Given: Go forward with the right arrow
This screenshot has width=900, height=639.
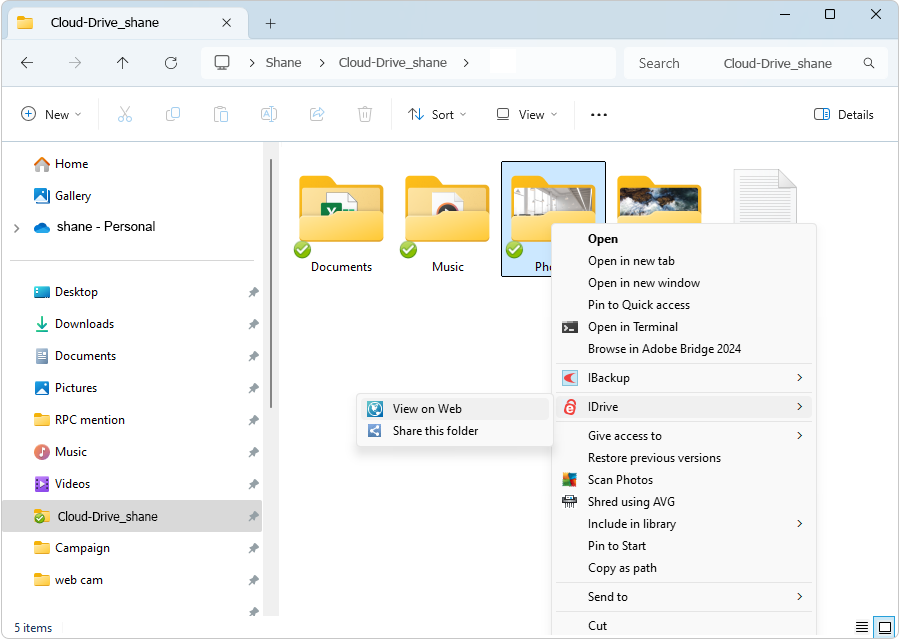Looking at the screenshot, I should click(x=75, y=63).
